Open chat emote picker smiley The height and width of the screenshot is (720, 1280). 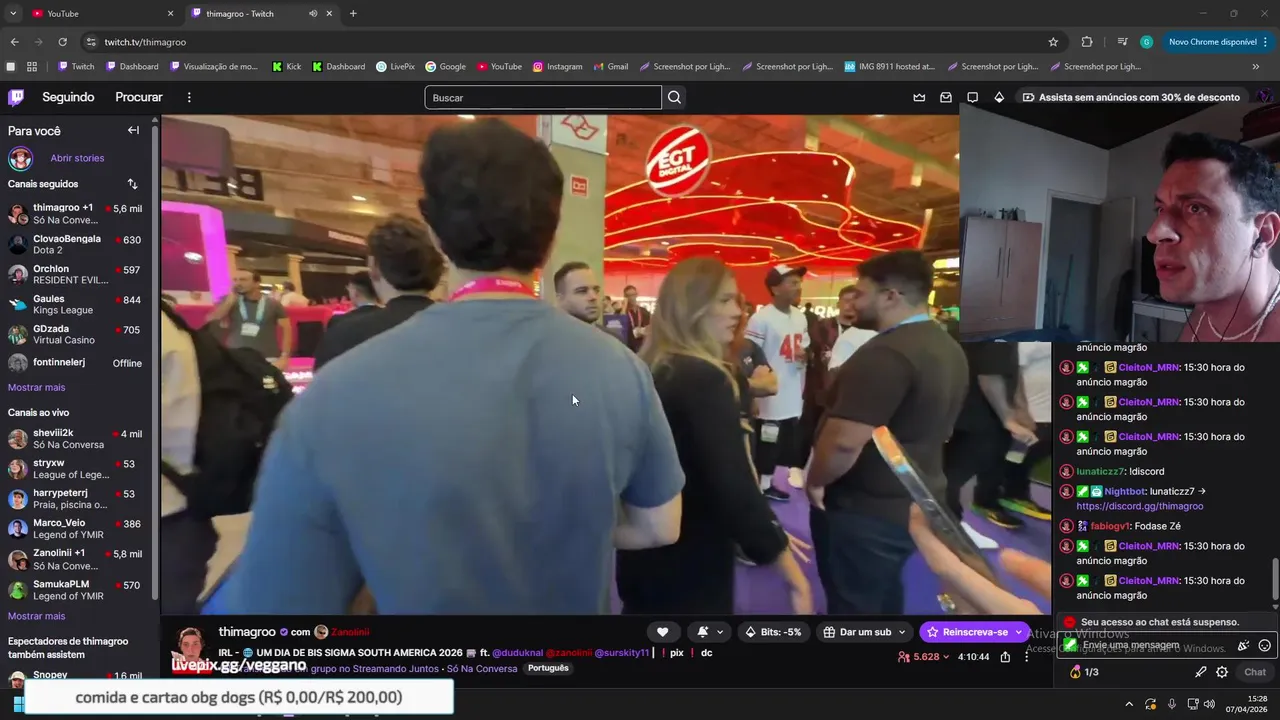pos(1264,646)
